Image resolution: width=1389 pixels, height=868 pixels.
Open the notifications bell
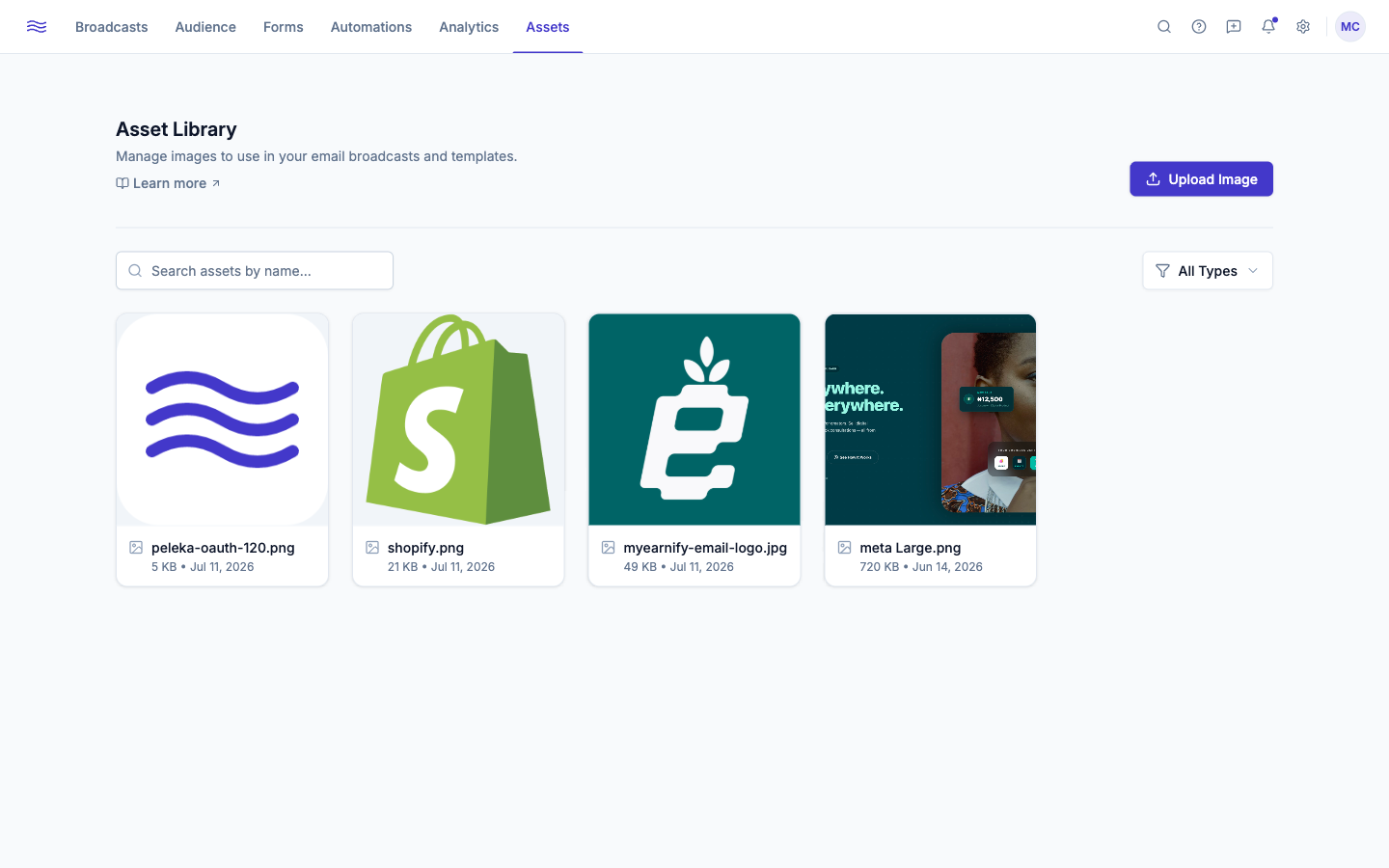1268,27
